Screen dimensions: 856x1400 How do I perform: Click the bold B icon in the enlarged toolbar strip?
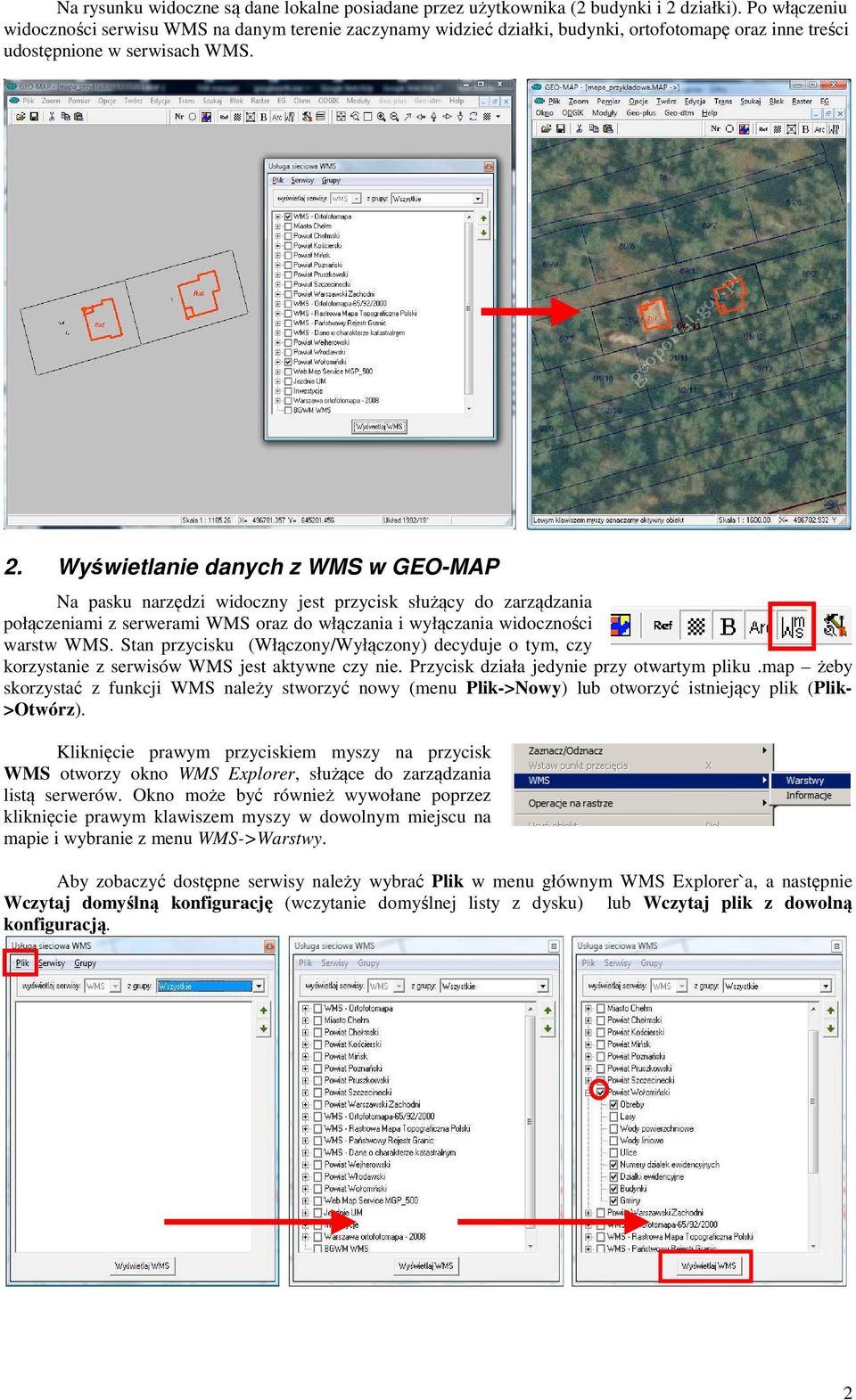pos(728,626)
